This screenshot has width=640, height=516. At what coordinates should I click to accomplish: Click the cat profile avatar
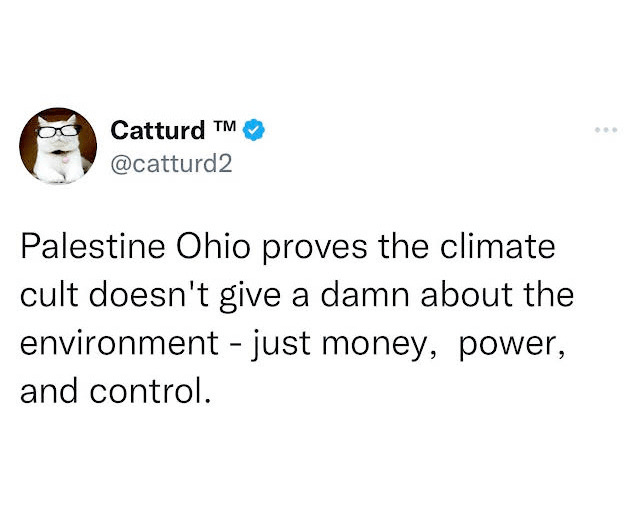click(57, 145)
